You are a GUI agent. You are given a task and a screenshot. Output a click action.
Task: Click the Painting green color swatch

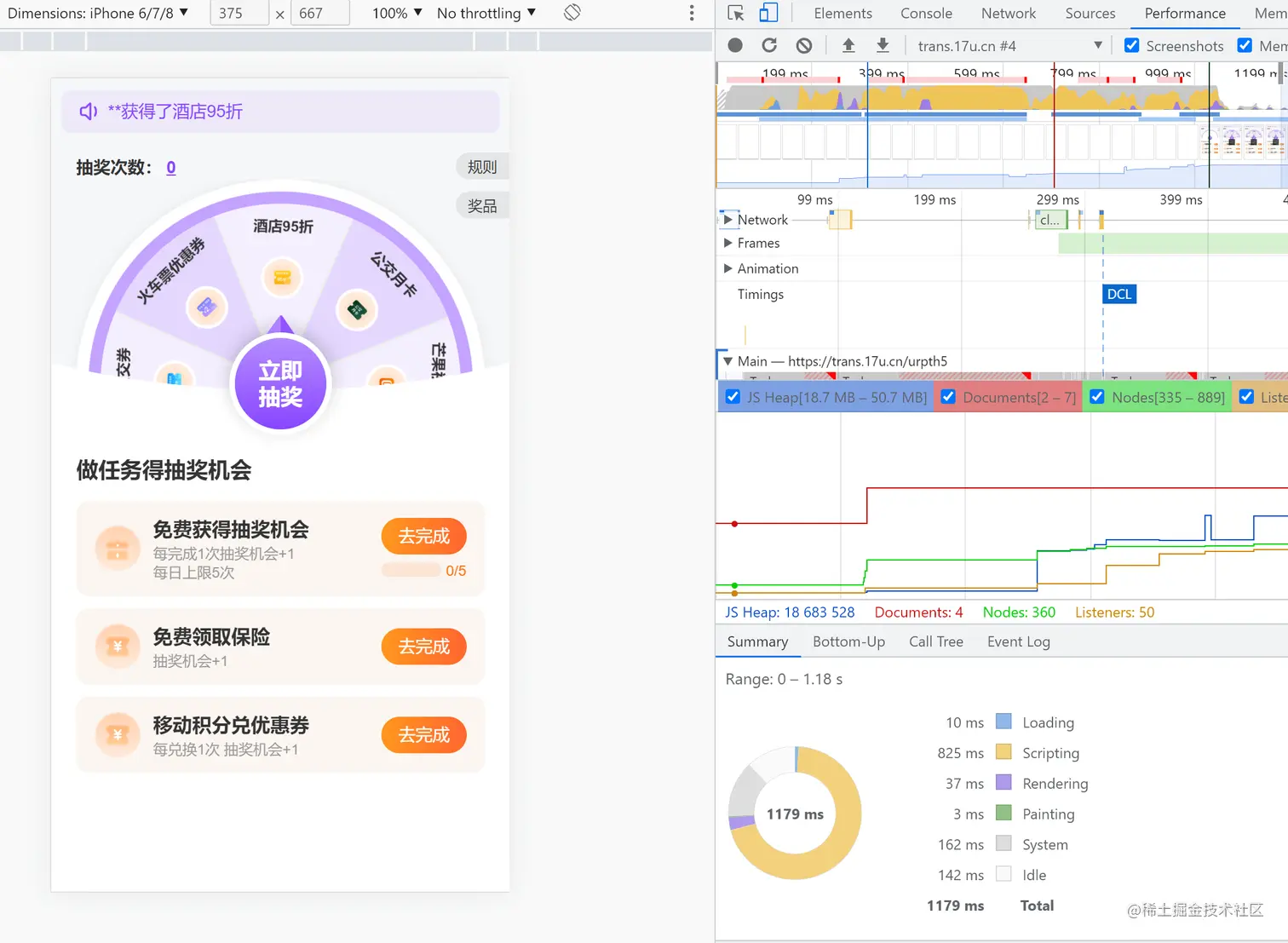(1003, 814)
